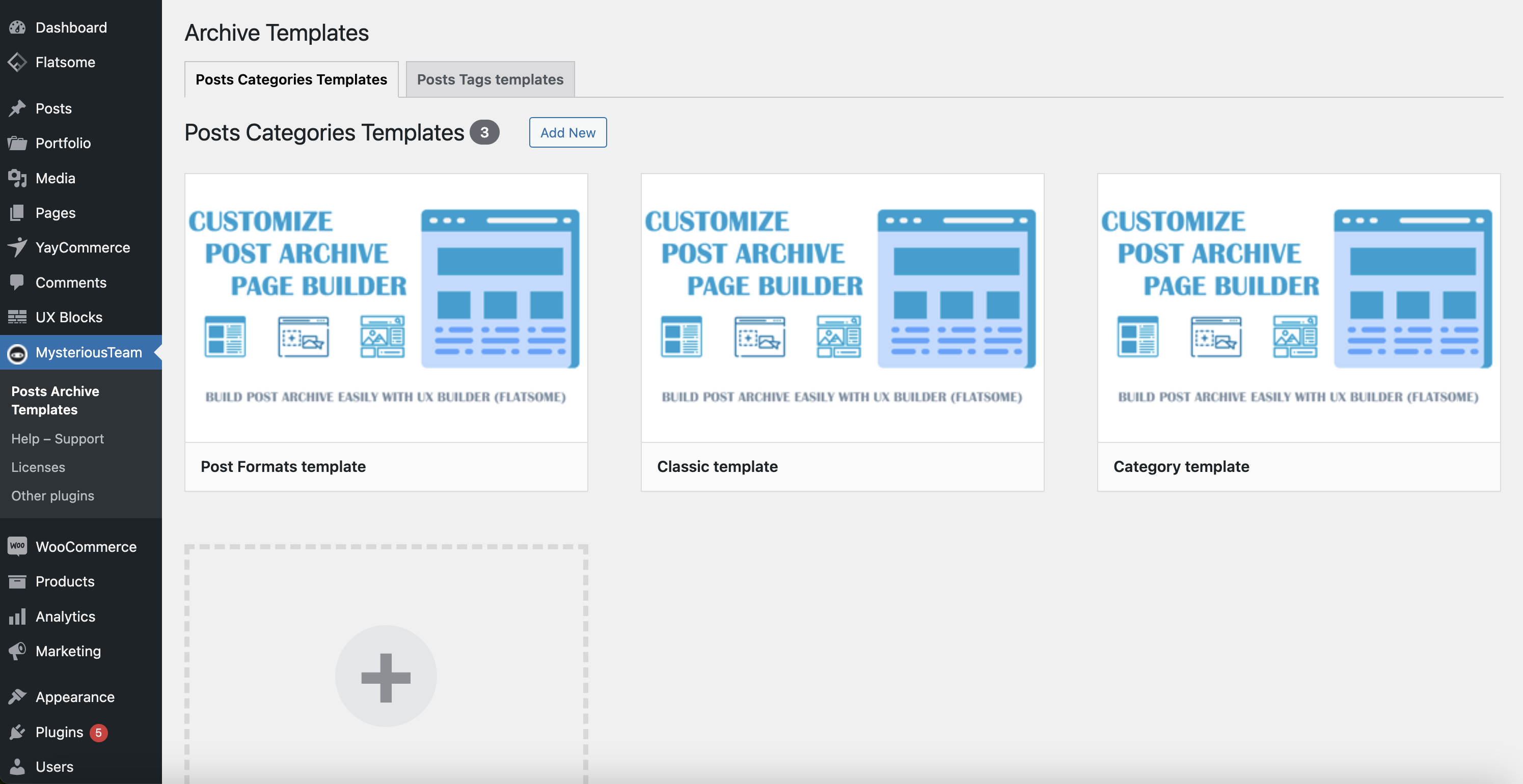Click the WooCommerce Woo icon
Image resolution: width=1523 pixels, height=784 pixels.
(17, 546)
